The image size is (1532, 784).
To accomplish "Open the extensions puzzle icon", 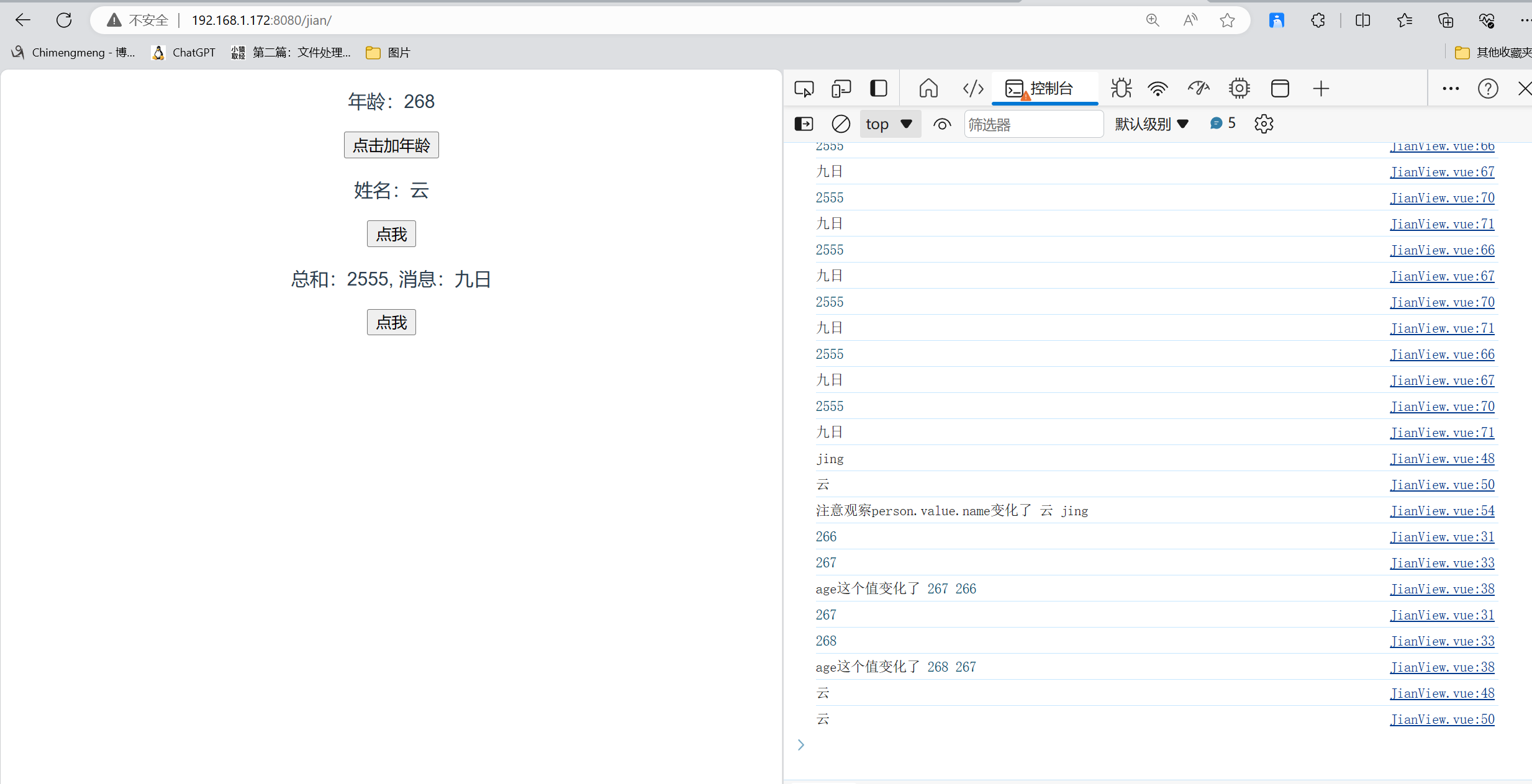I will click(1318, 20).
